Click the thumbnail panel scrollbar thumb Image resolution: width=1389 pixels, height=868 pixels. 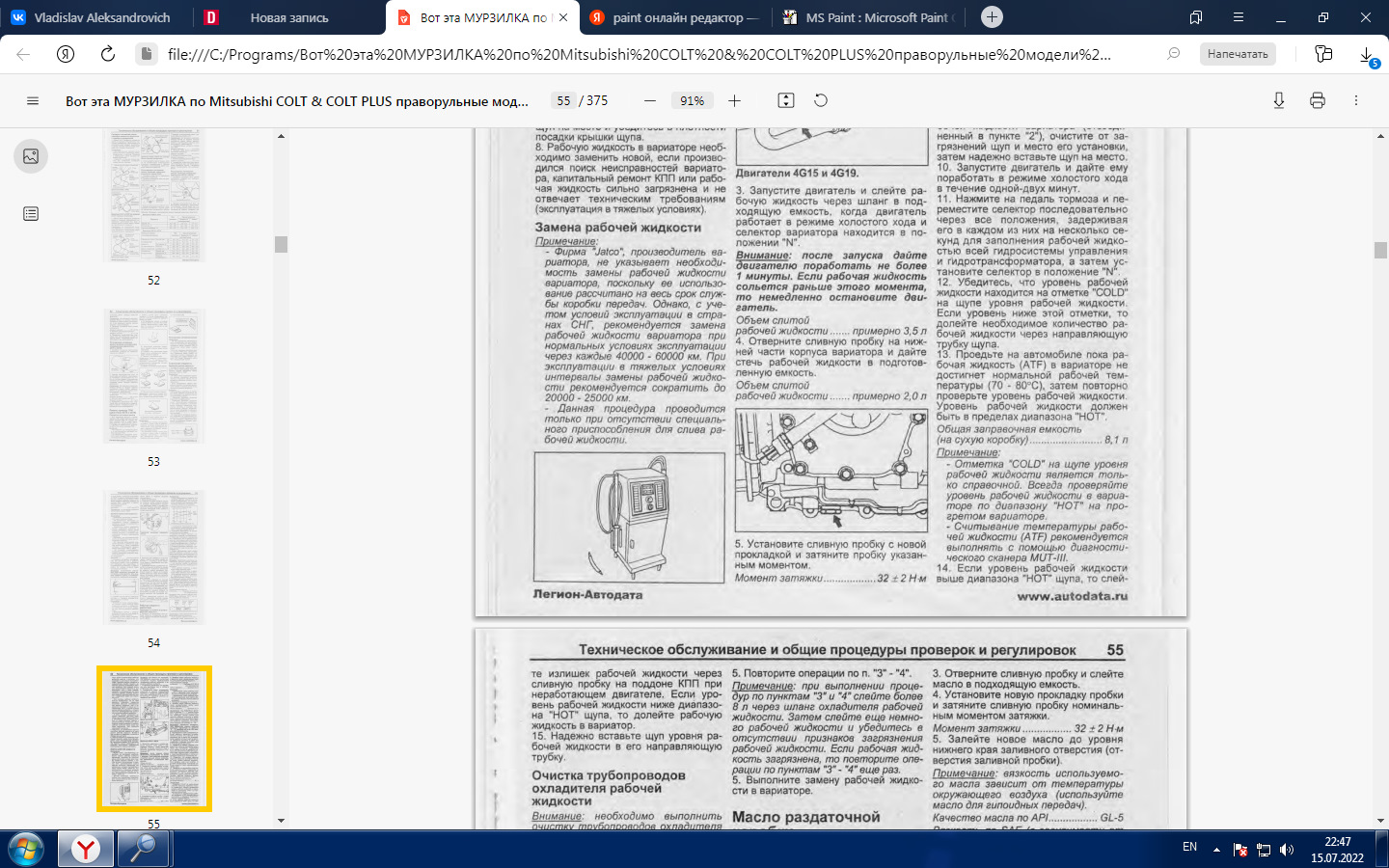[x=281, y=244]
